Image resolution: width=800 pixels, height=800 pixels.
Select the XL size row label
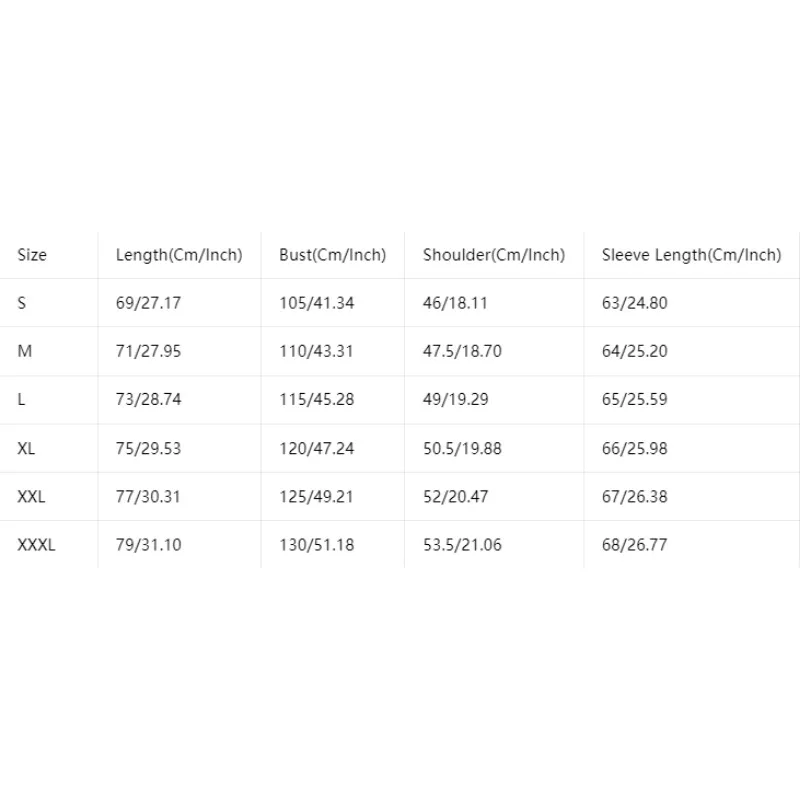26,448
